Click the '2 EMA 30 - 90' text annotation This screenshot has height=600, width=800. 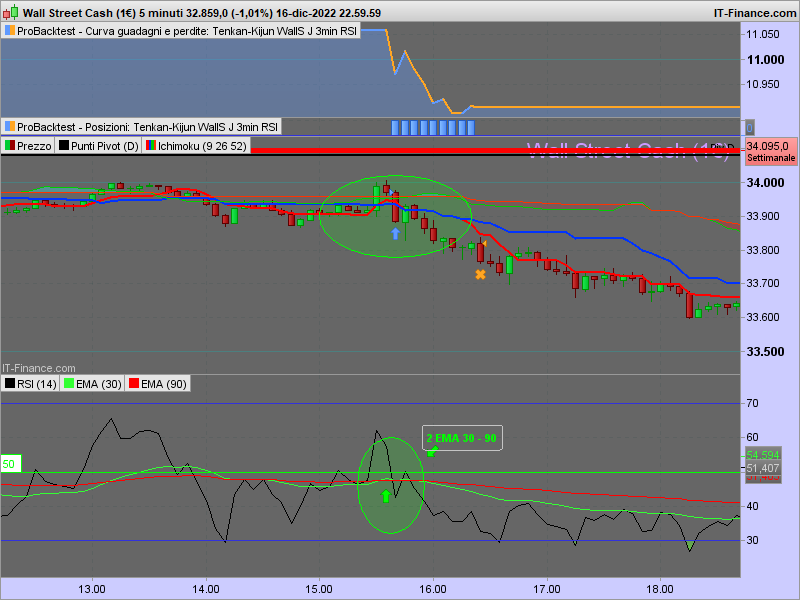tap(461, 438)
